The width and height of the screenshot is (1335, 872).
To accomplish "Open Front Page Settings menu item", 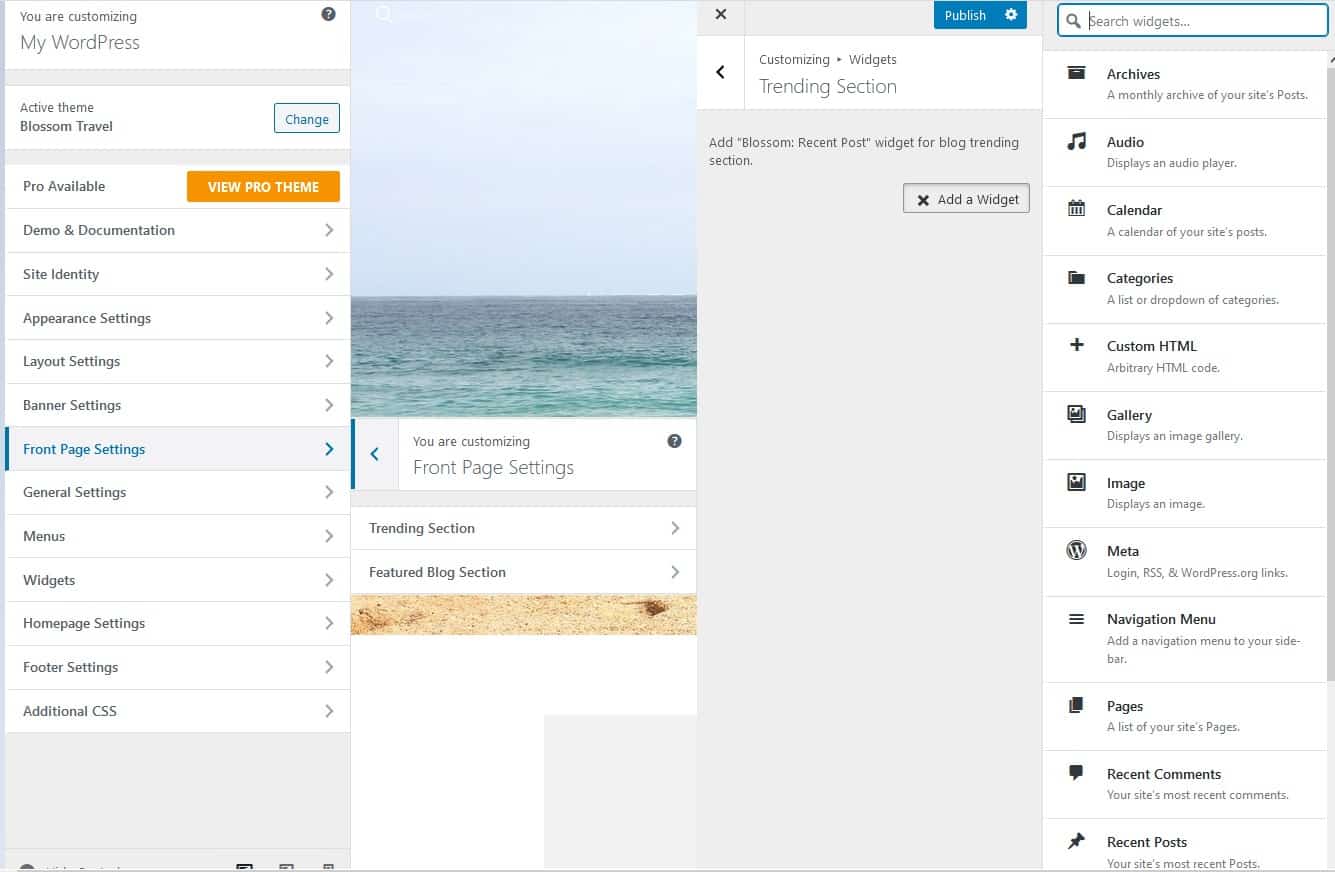I will (x=178, y=449).
